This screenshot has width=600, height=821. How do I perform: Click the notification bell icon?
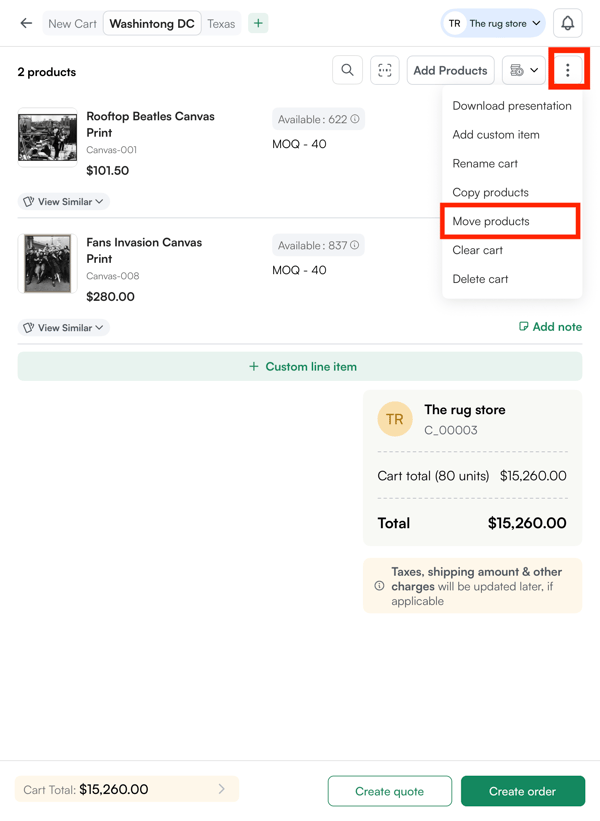568,22
